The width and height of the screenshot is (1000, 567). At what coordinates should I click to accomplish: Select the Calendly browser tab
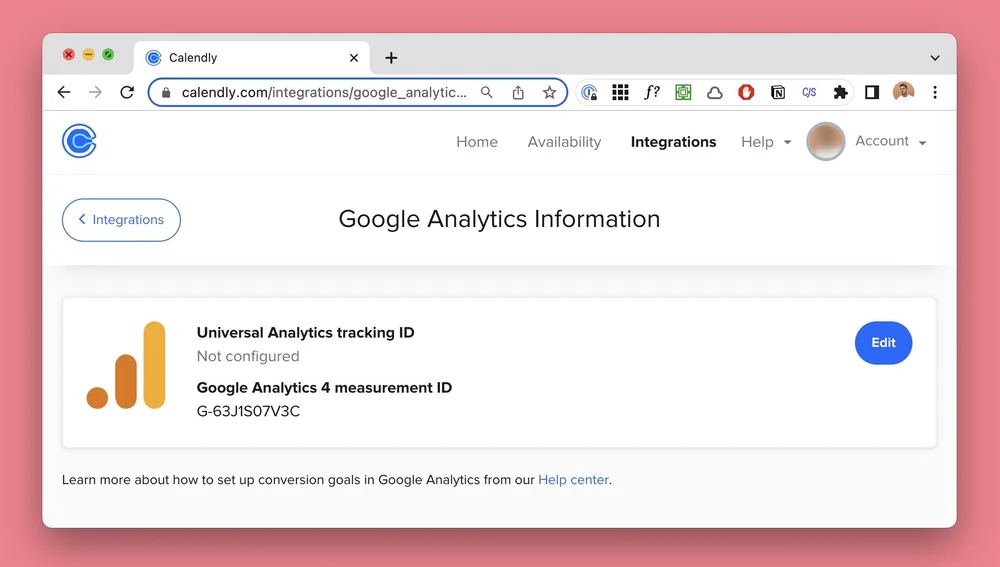click(x=252, y=58)
